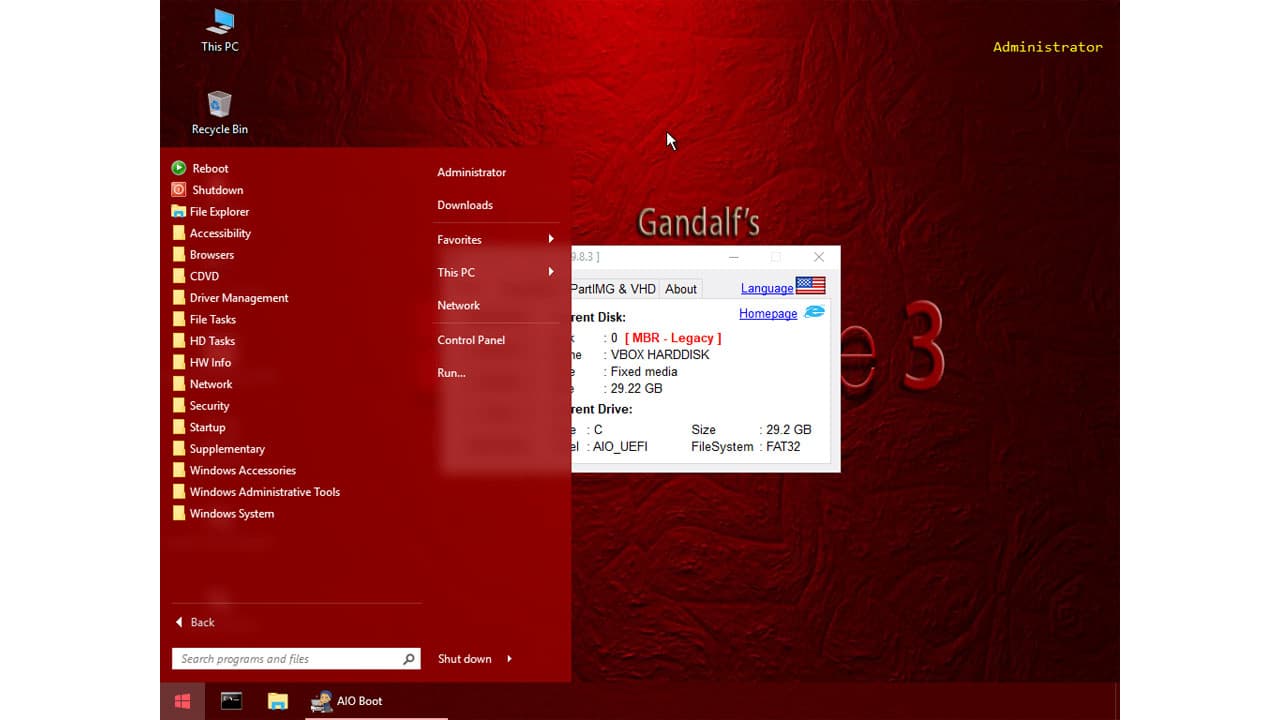This screenshot has width=1280, height=720.
Task: Click inside the search programs field
Action: click(x=280, y=658)
